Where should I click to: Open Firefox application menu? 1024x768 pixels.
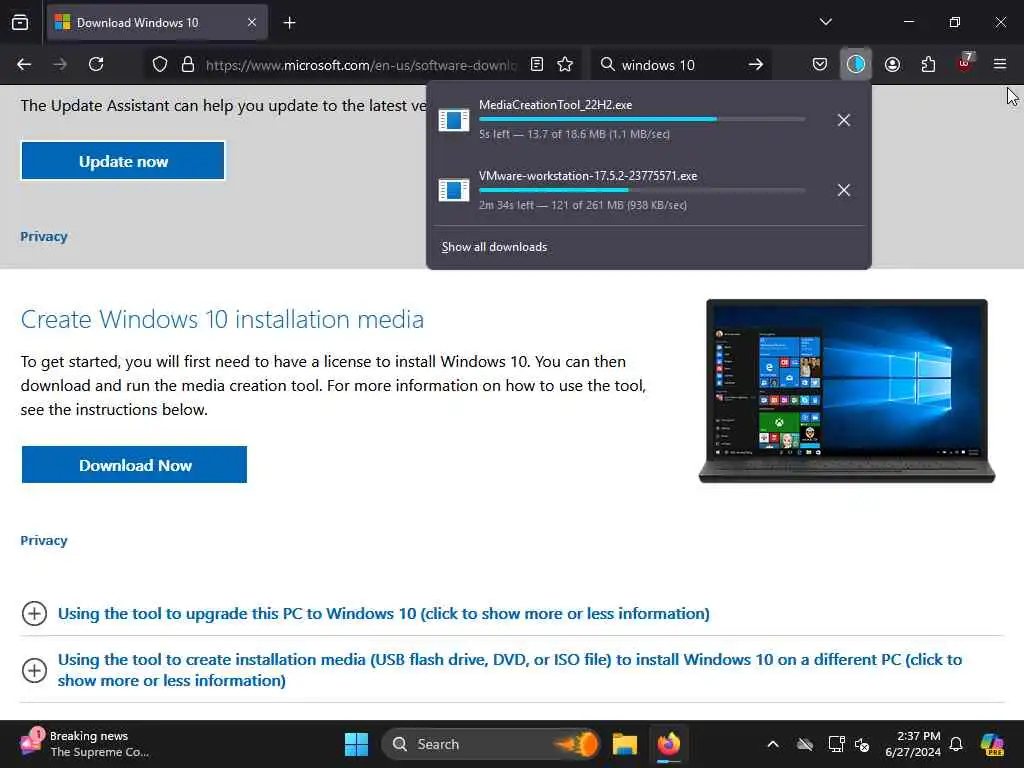point(1000,64)
